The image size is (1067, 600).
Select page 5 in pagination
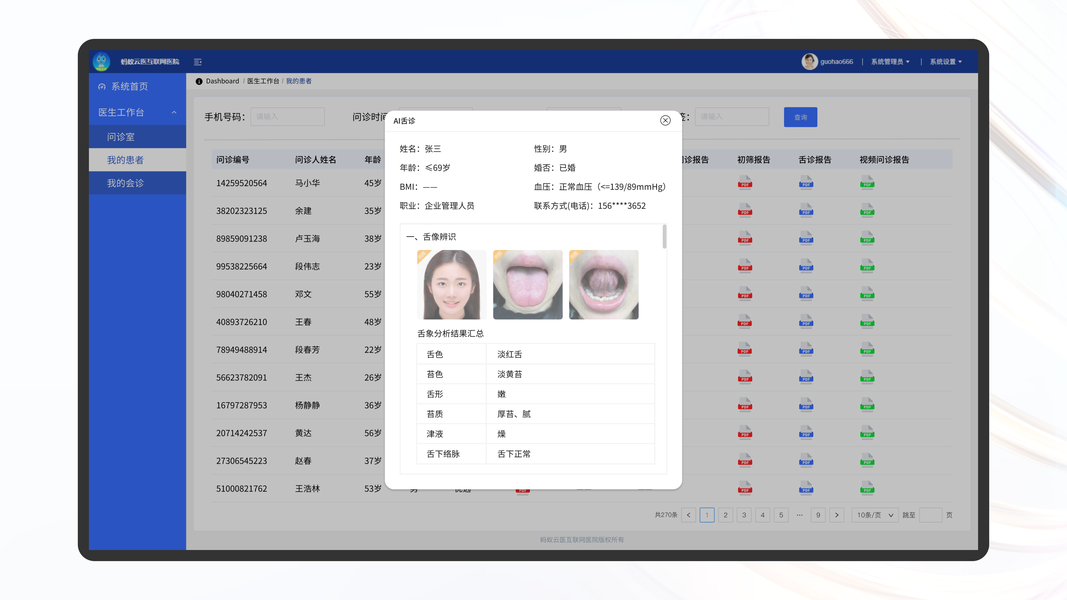781,515
